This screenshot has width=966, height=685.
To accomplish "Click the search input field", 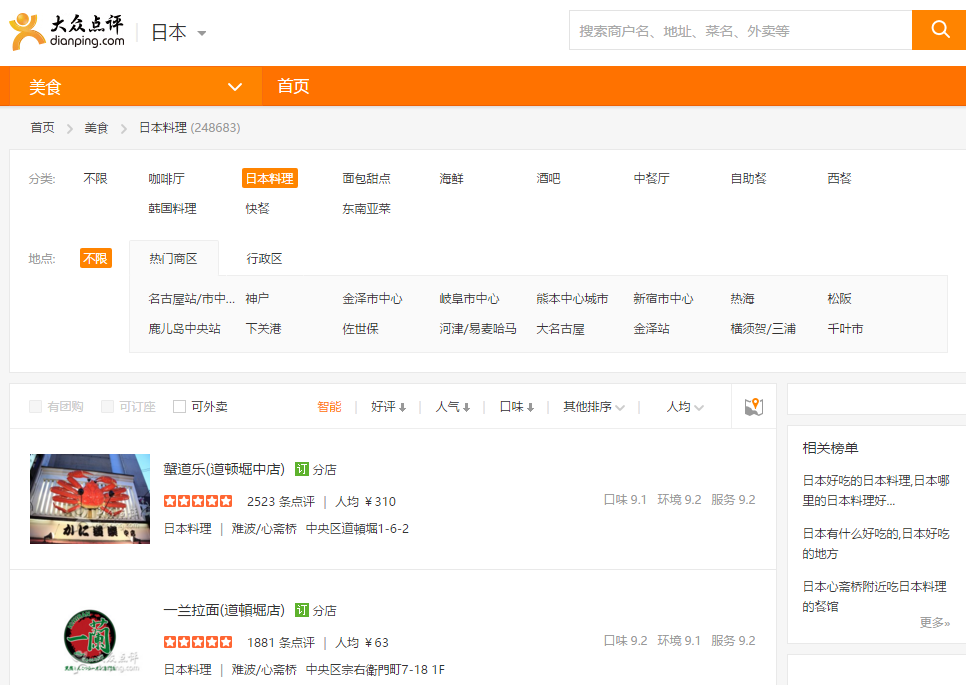I will click(740, 31).
